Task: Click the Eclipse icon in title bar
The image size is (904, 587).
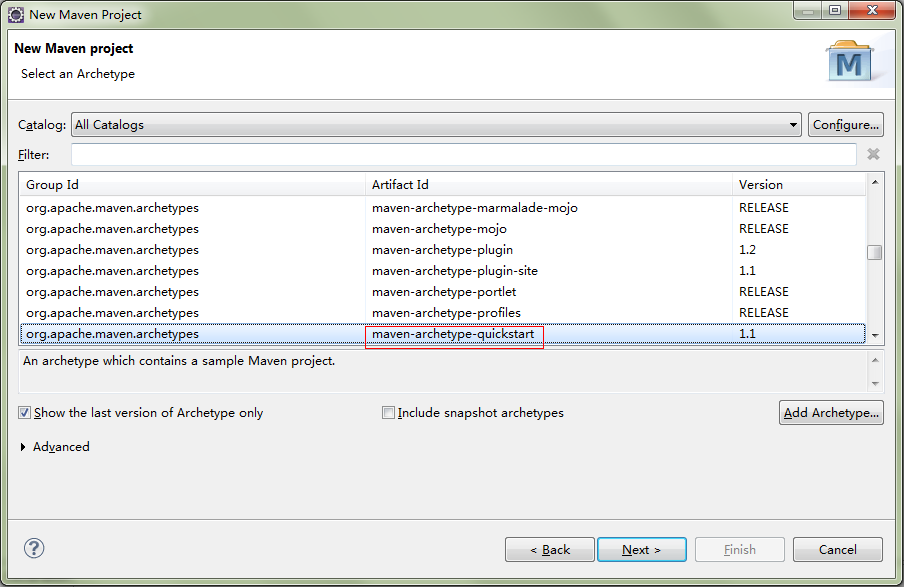Action: (x=16, y=14)
